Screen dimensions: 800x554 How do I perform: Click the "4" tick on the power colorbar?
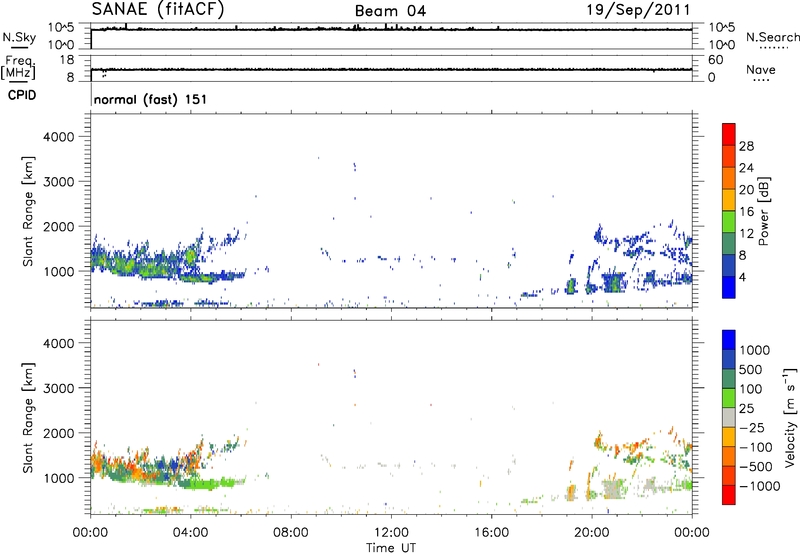click(x=743, y=277)
